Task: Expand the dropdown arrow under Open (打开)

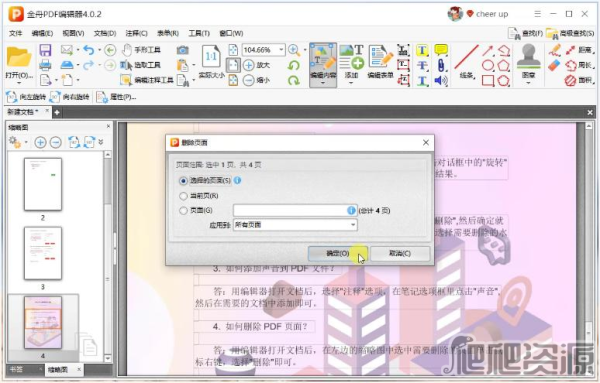Action: pos(19,83)
